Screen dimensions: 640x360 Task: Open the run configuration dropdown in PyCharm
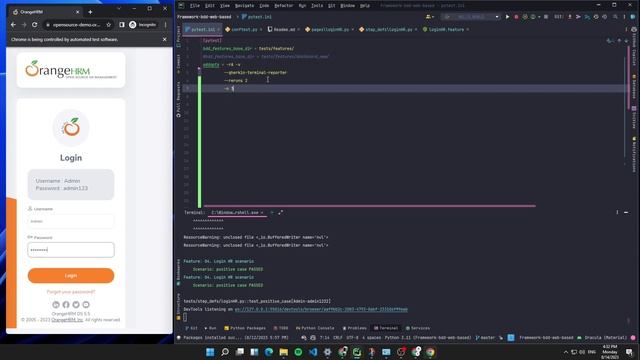[471, 17]
